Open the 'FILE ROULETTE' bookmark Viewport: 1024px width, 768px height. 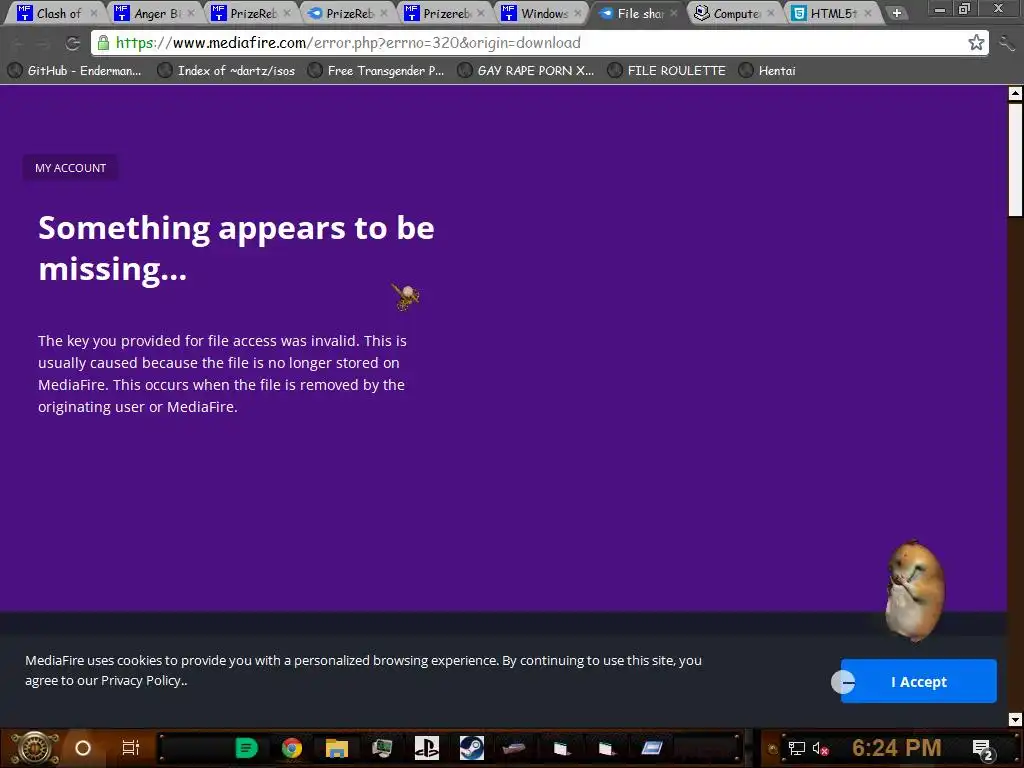[667, 71]
